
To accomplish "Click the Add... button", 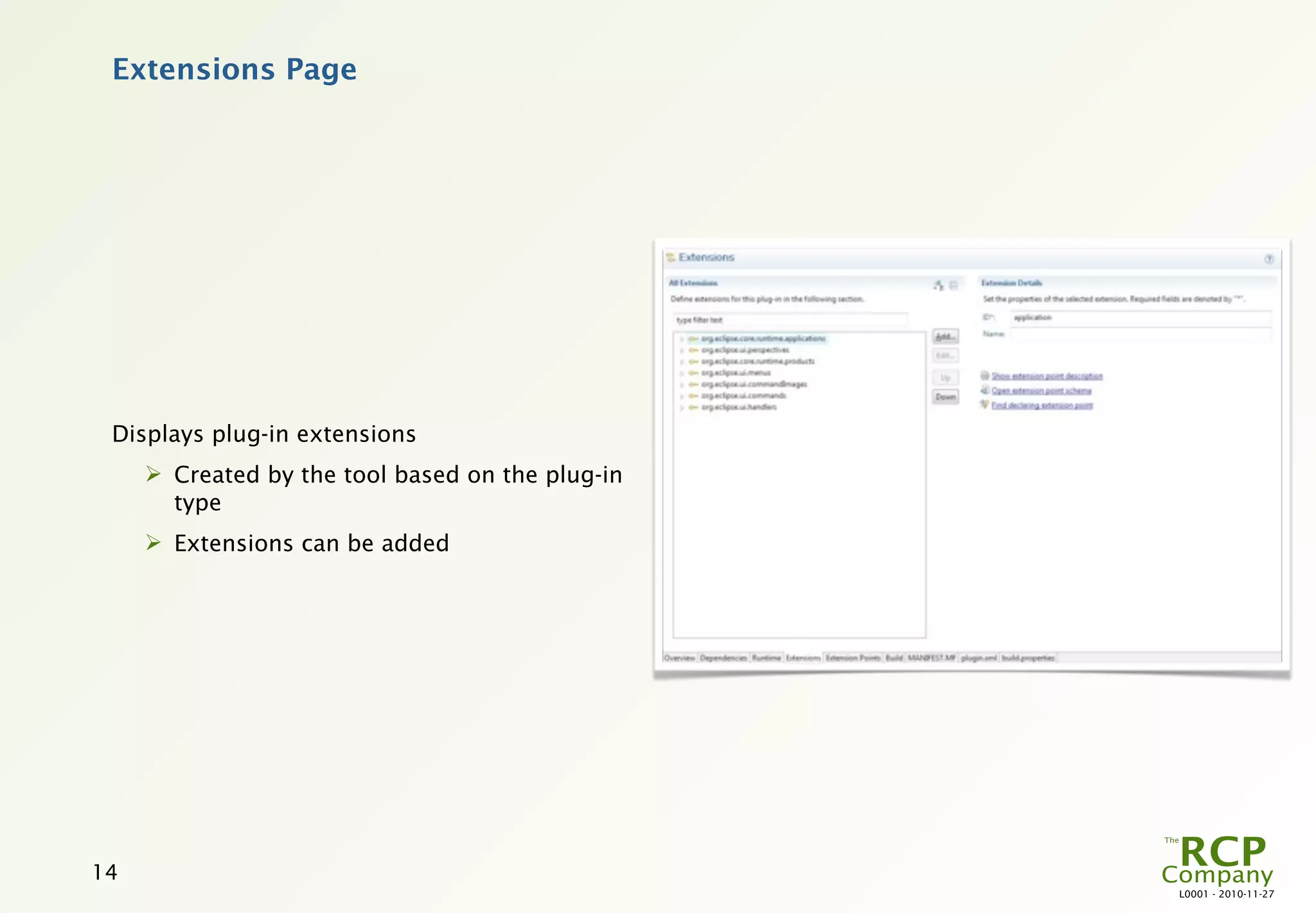I will click(945, 337).
